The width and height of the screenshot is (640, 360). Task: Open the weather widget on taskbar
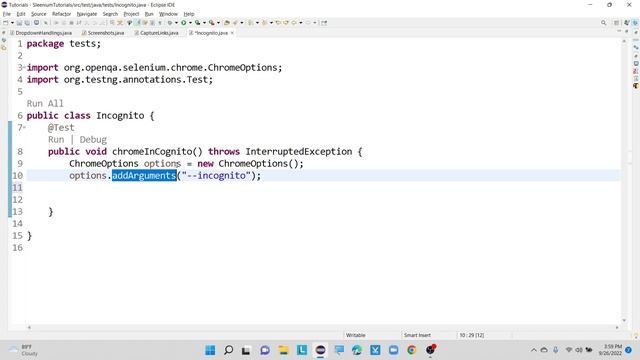[24, 350]
